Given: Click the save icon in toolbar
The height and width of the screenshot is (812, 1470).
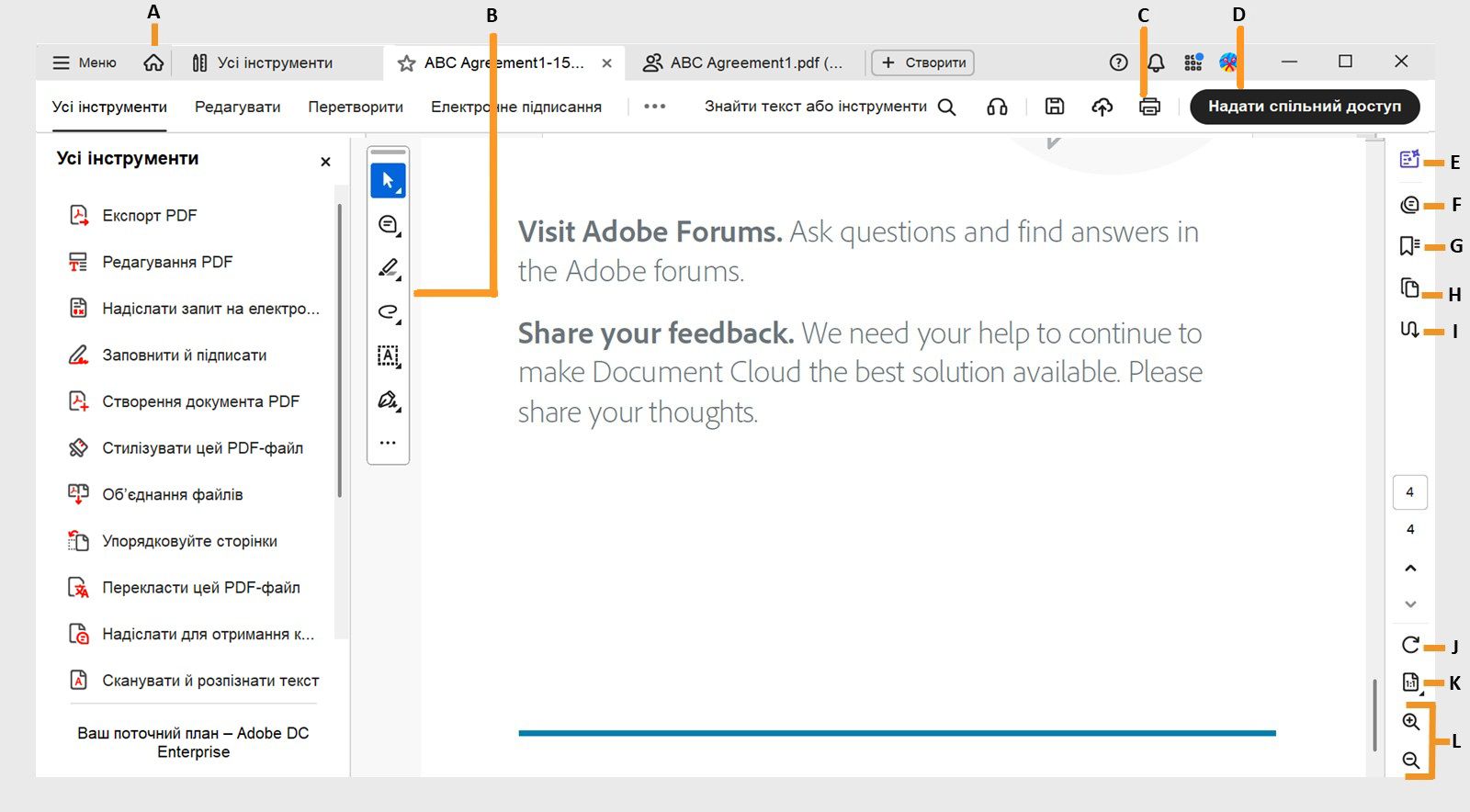Looking at the screenshot, I should [x=1055, y=107].
